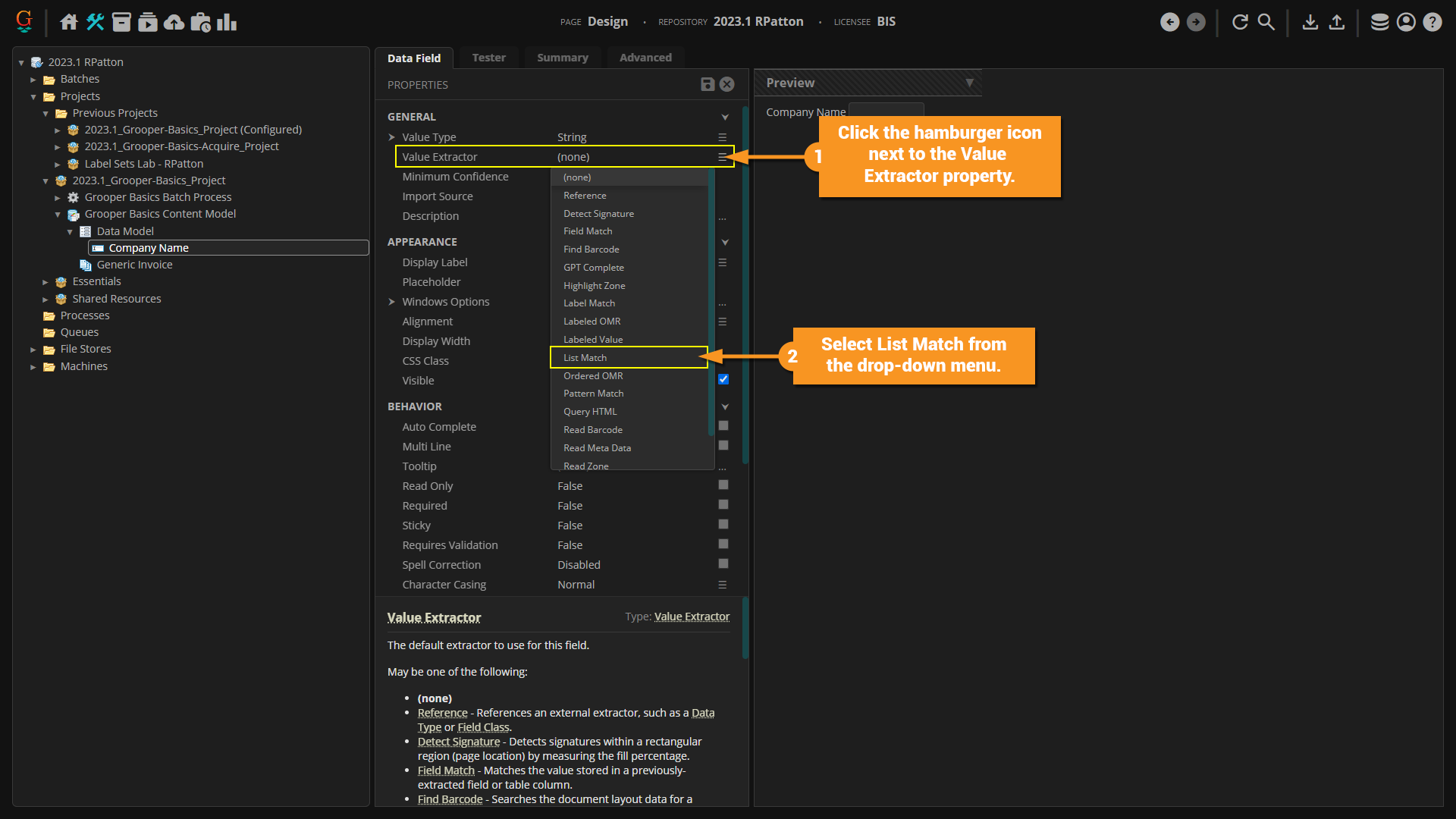Toggle the Multi Line checkbox
This screenshot has height=819, width=1456.
coord(723,446)
